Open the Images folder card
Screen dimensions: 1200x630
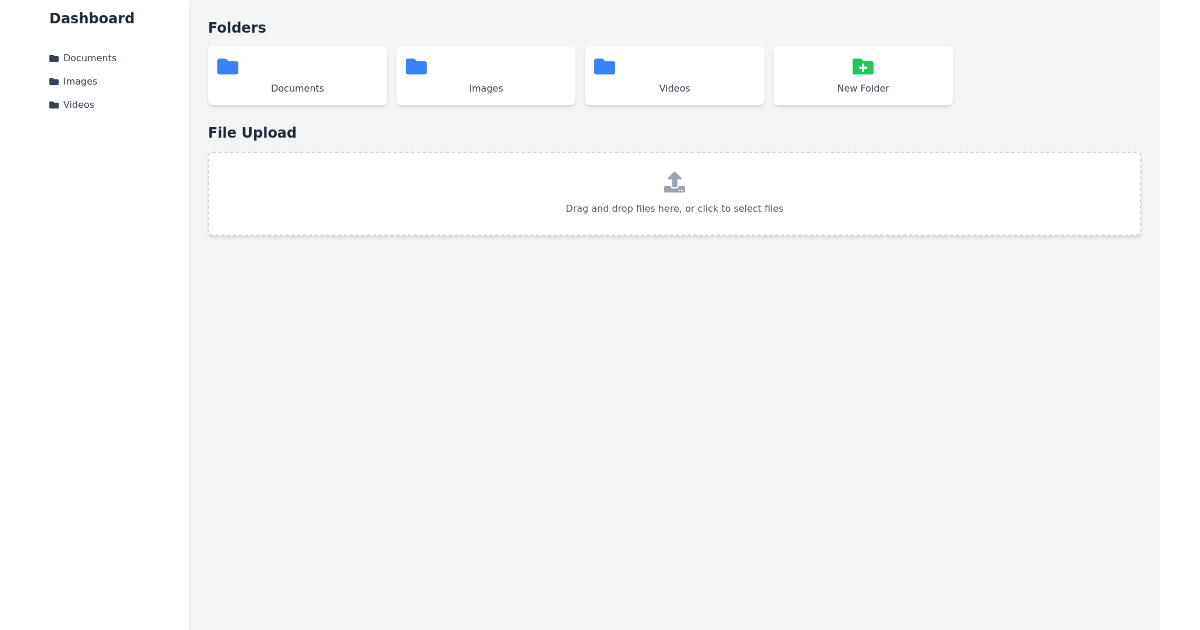pyautogui.click(x=486, y=75)
